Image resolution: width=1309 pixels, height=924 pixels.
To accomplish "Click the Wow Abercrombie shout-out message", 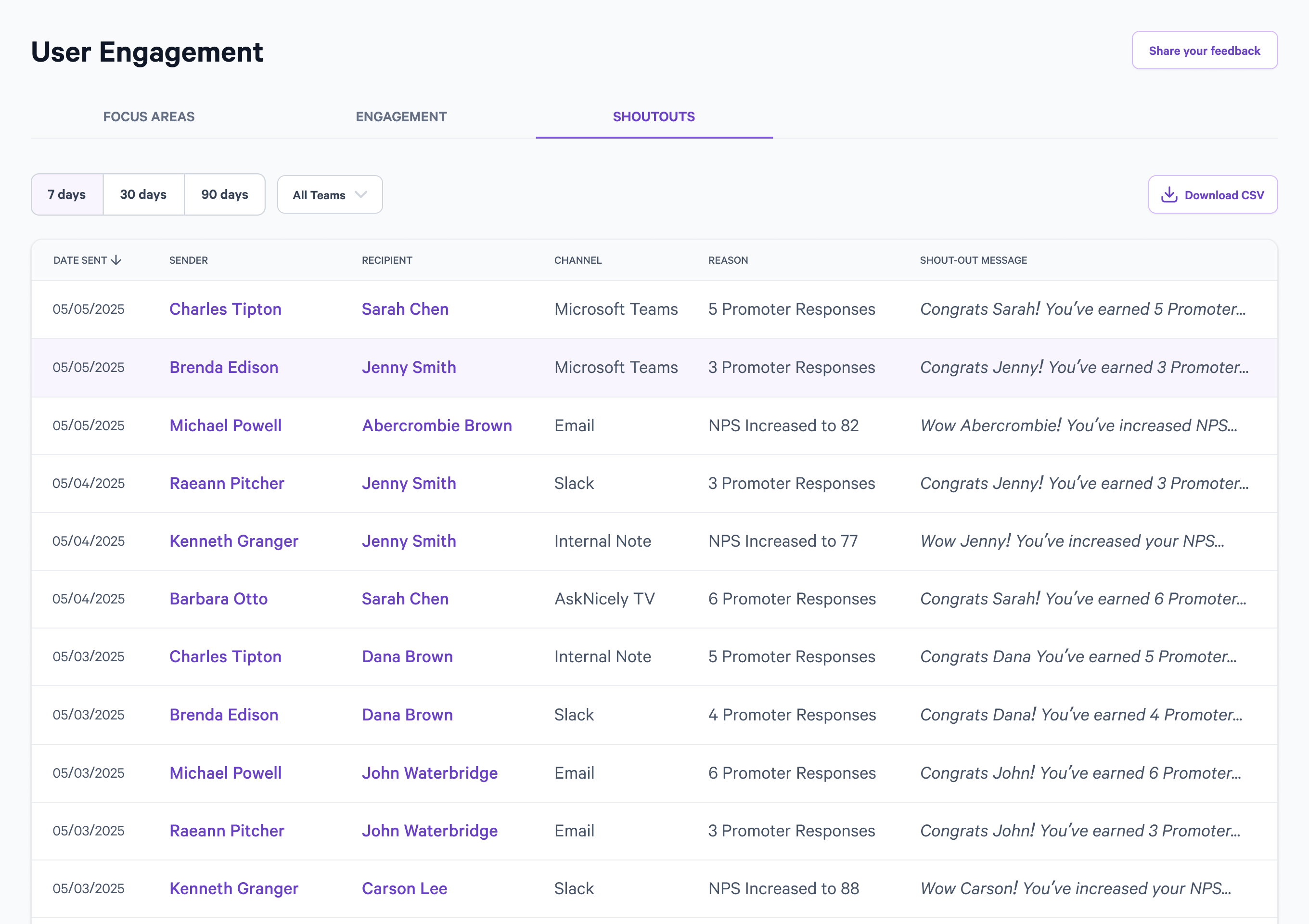I will click(x=1078, y=425).
